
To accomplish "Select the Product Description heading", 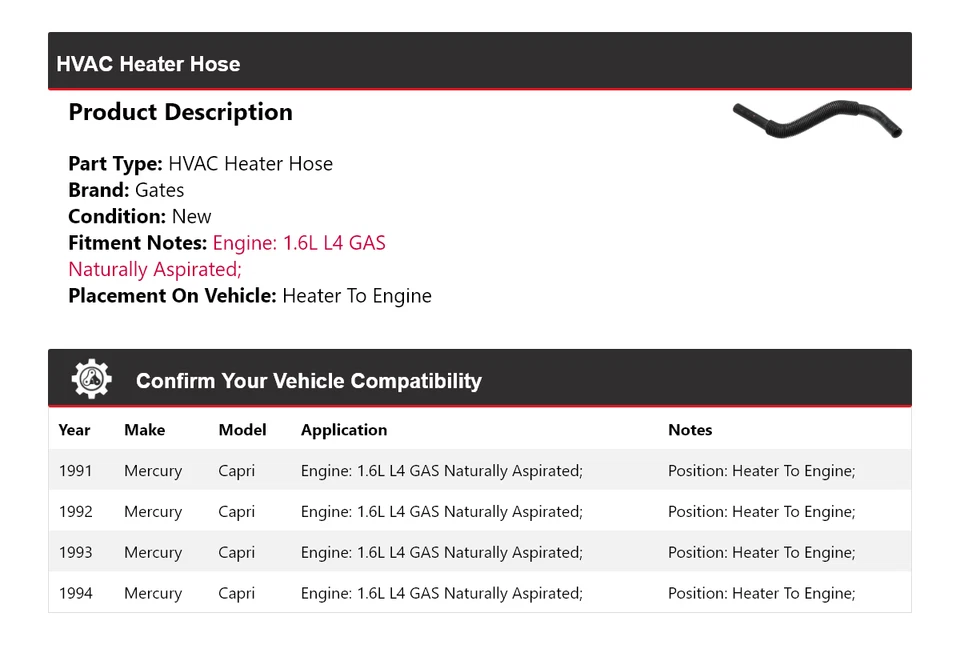I will 181,112.
